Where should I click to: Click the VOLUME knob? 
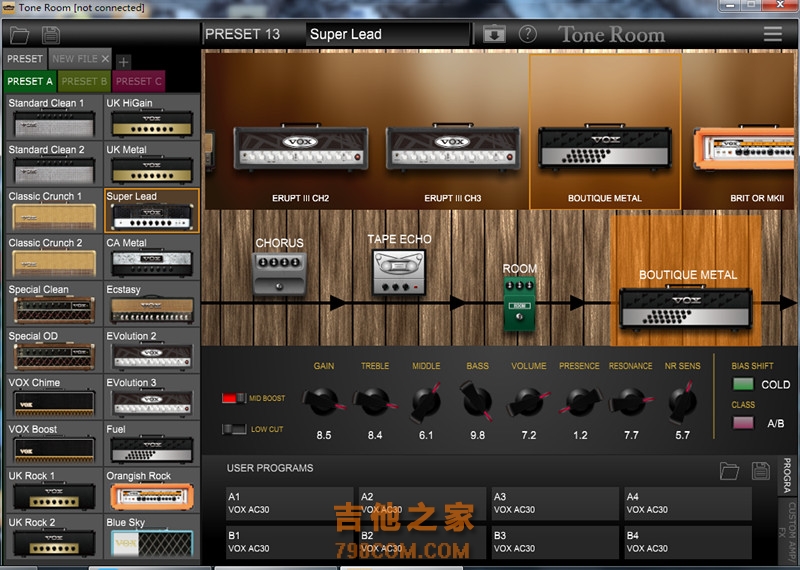[x=529, y=402]
